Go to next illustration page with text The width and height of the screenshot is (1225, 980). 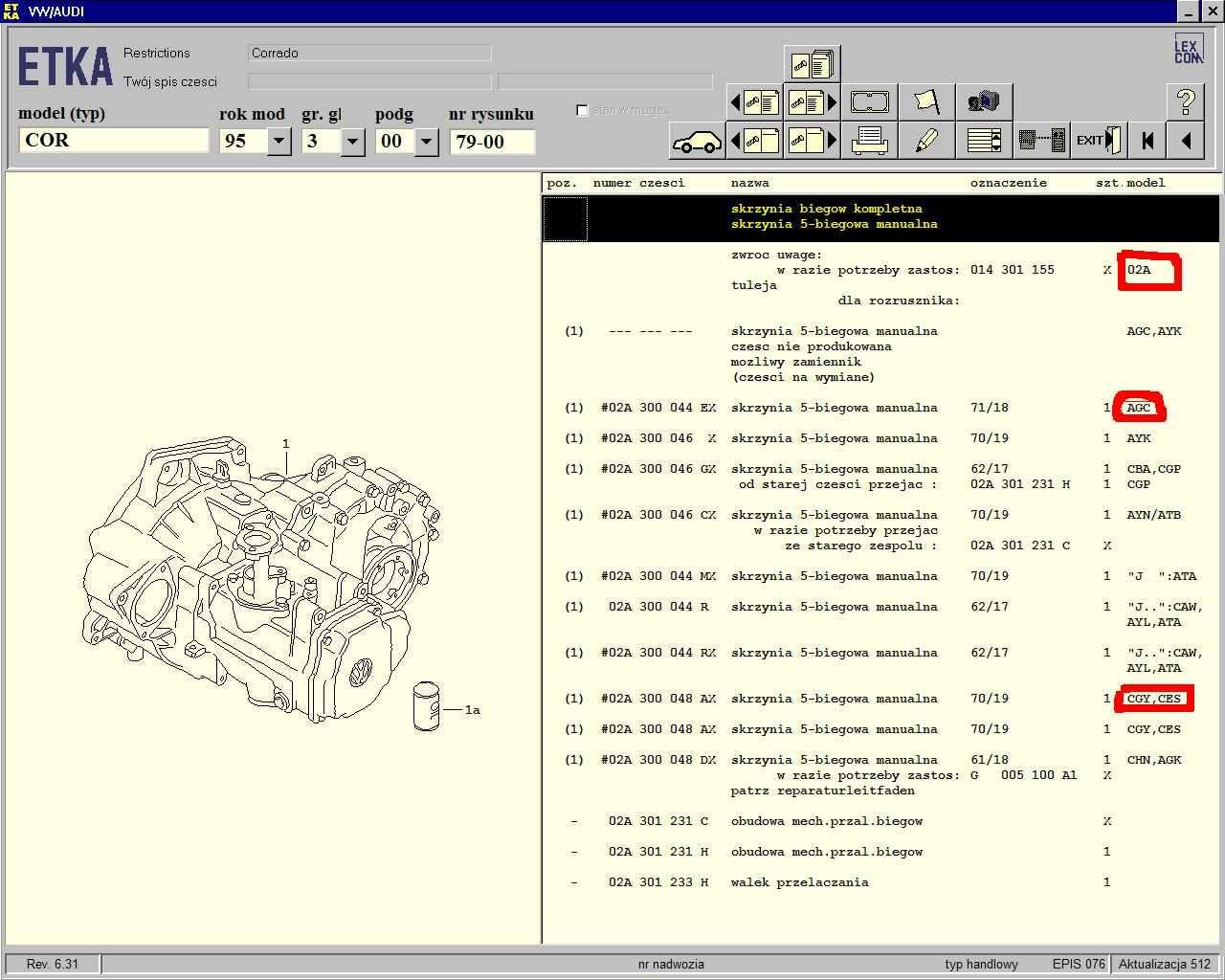pyautogui.click(x=812, y=101)
